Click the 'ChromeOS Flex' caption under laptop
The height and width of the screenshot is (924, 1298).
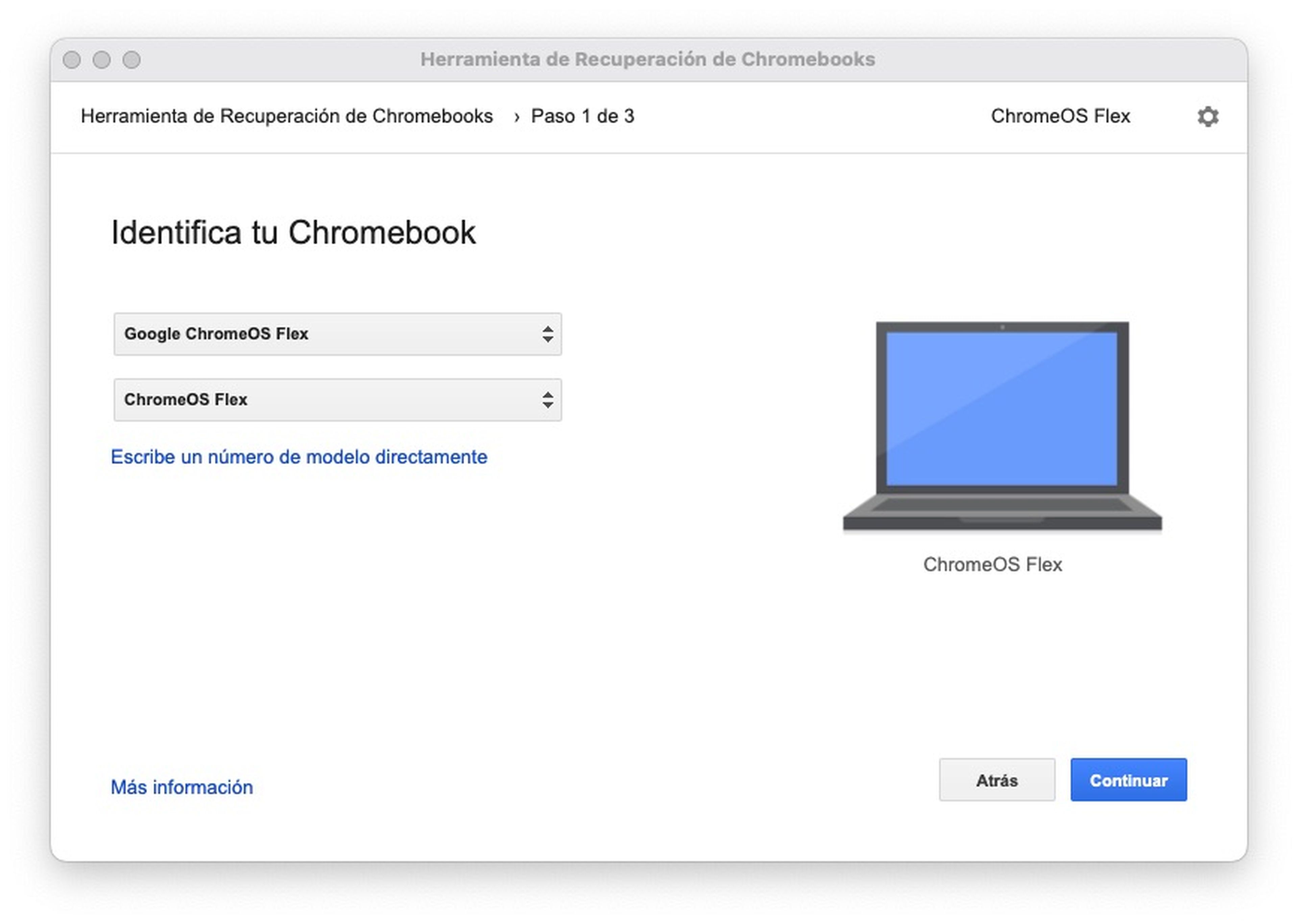(992, 564)
